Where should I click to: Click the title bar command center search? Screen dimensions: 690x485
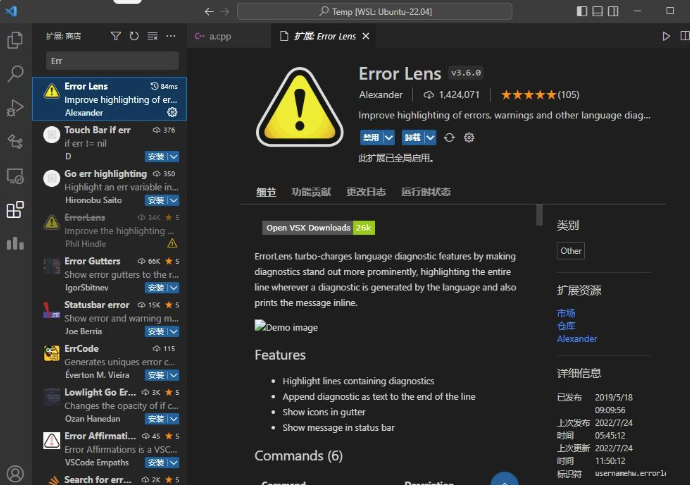click(x=374, y=11)
